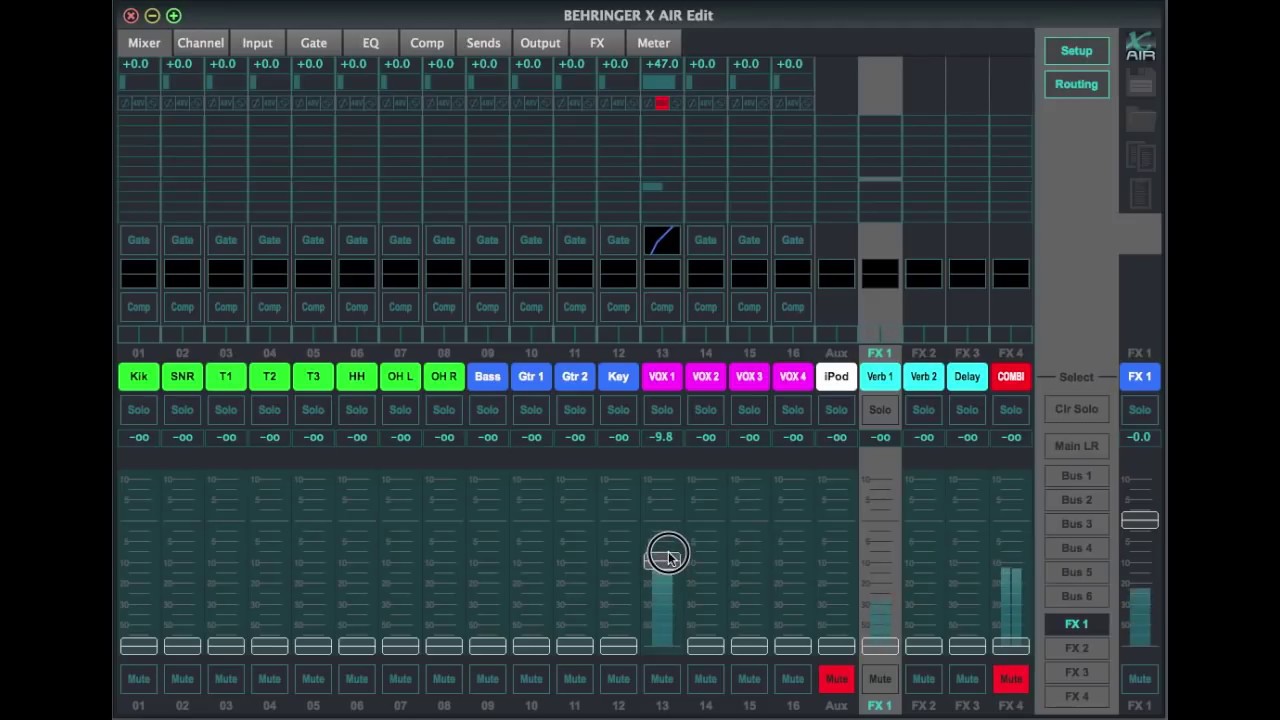Click the copy pages icon
1280x720 pixels.
coord(1140,156)
